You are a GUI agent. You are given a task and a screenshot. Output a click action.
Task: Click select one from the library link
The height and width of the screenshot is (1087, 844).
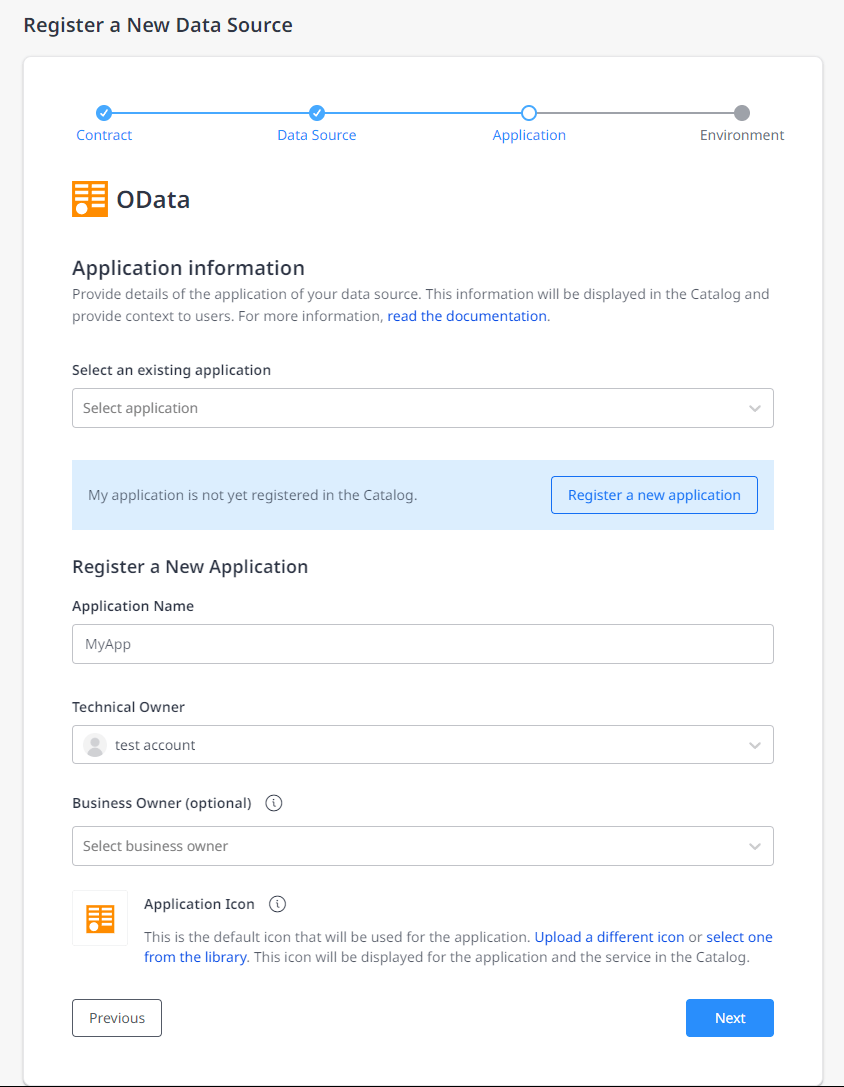(739, 937)
